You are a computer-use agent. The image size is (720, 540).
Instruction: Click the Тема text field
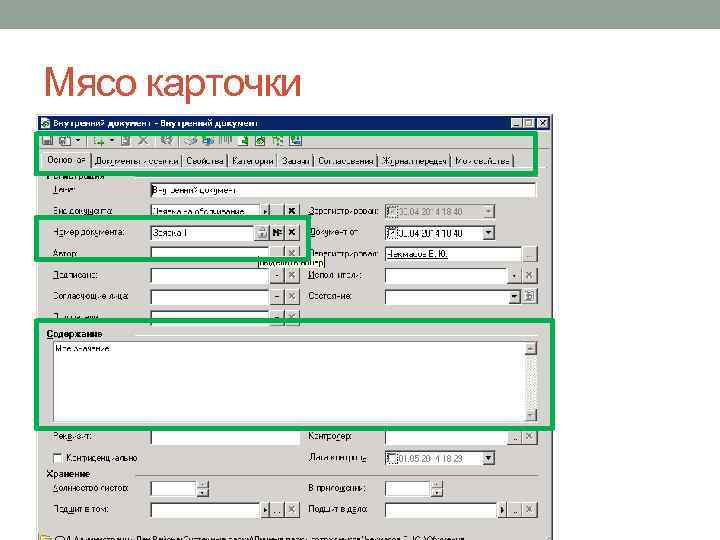343,190
